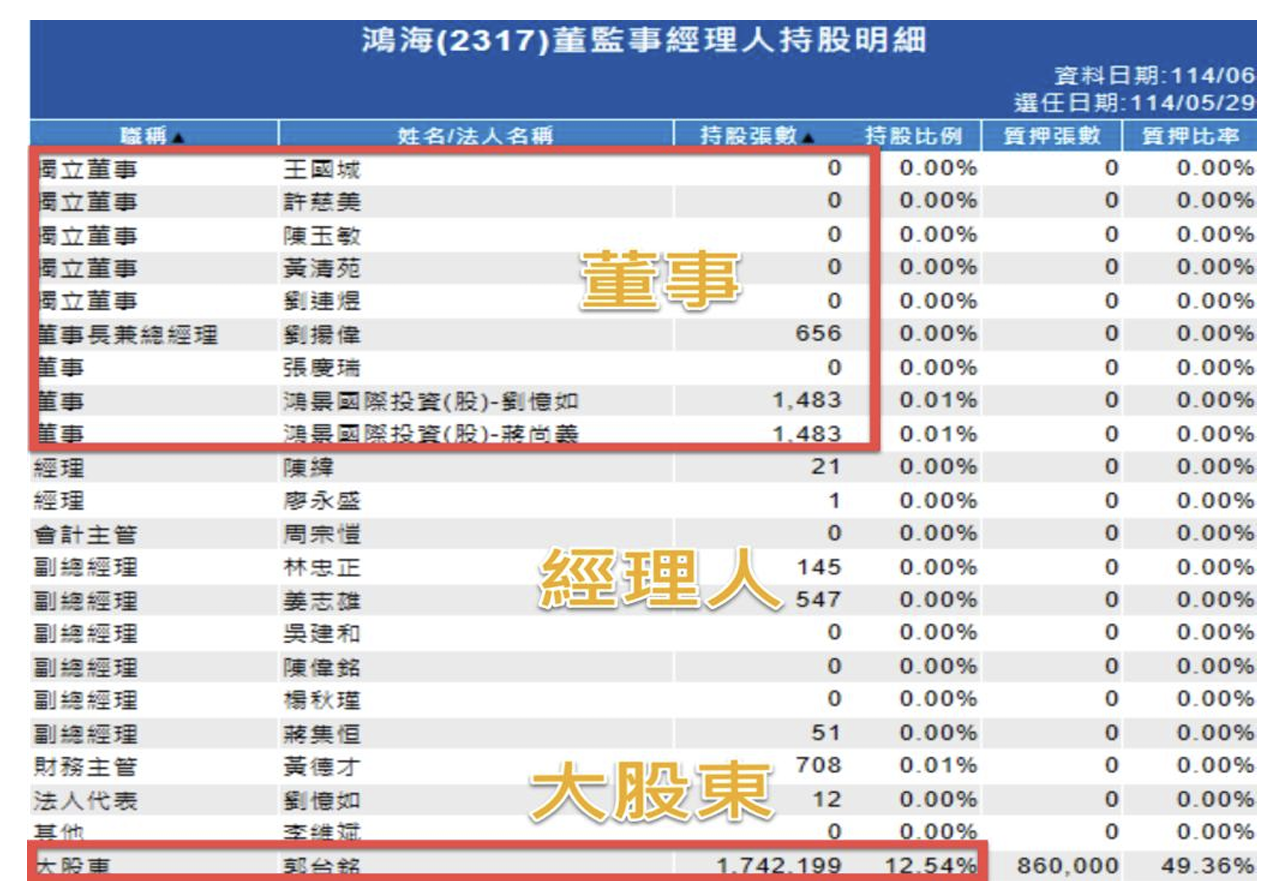Image resolution: width=1273 pixels, height=887 pixels.
Task: Click 蔣集恒's holding value 51
Action: [826, 733]
